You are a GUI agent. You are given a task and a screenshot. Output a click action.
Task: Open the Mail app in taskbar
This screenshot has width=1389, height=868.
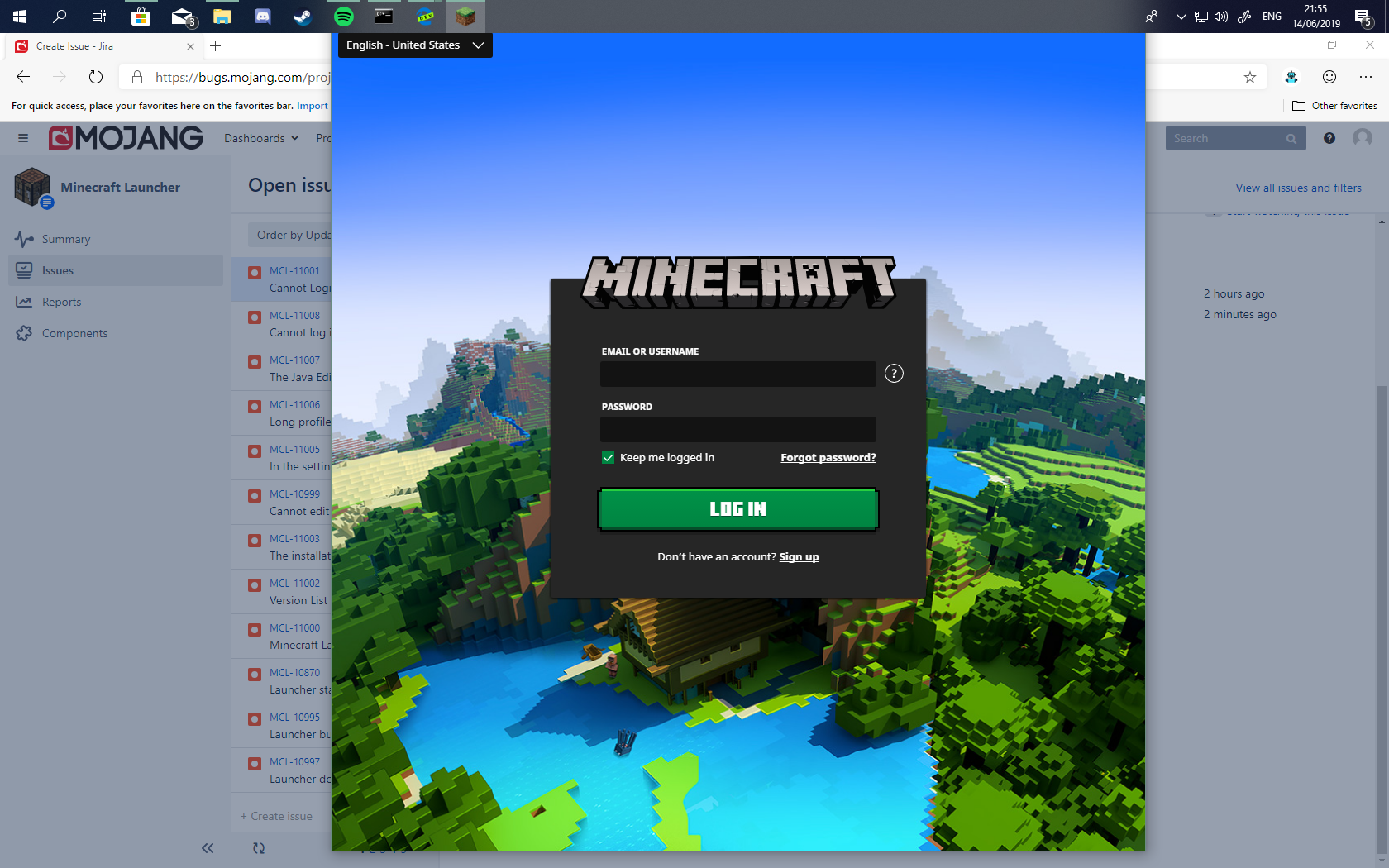click(182, 17)
